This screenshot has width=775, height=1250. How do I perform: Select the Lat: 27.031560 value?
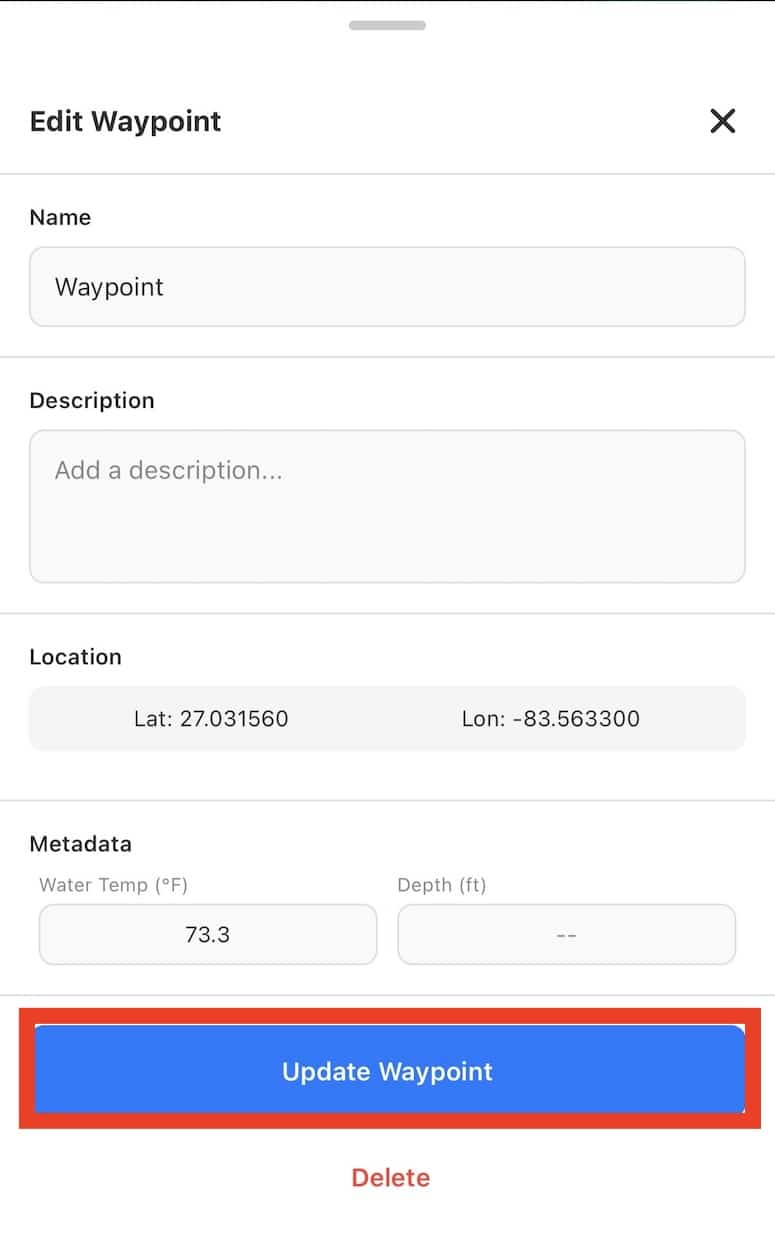pyautogui.click(x=211, y=718)
